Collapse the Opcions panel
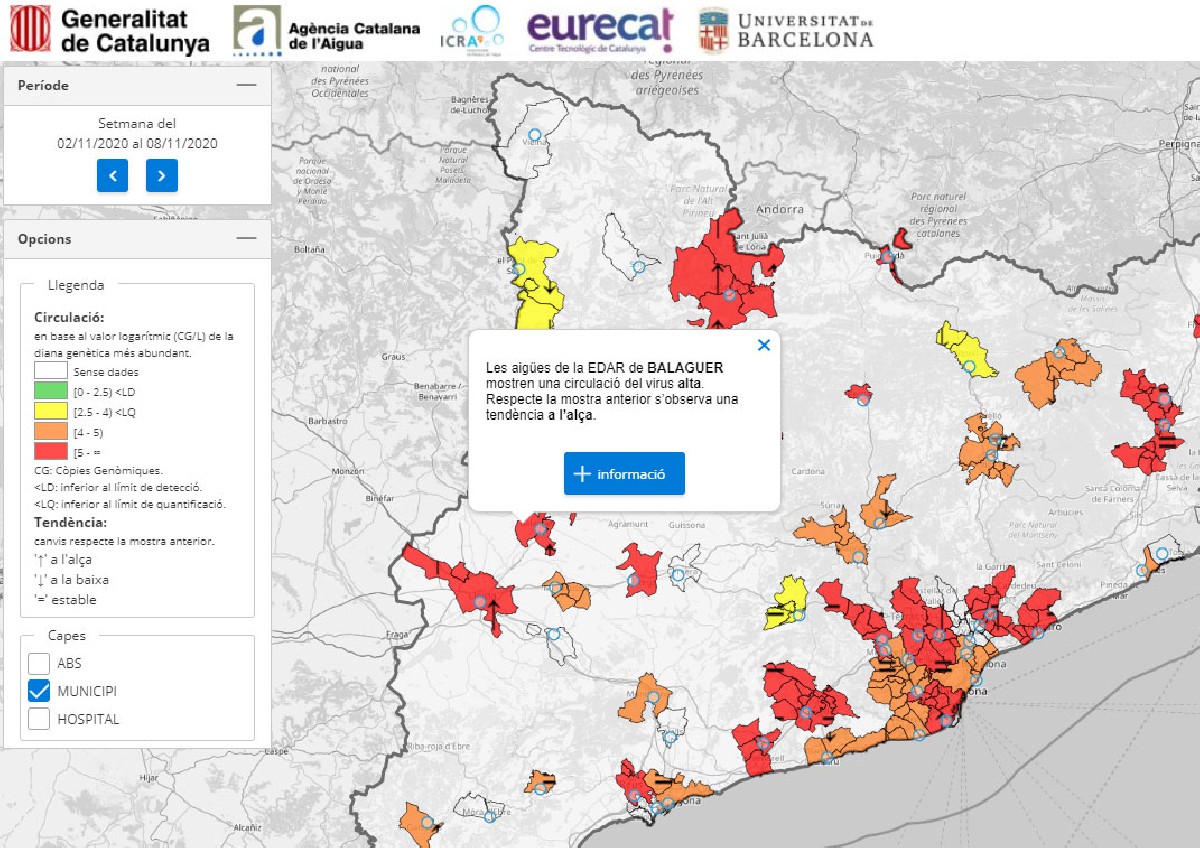This screenshot has width=1200, height=848. click(246, 239)
